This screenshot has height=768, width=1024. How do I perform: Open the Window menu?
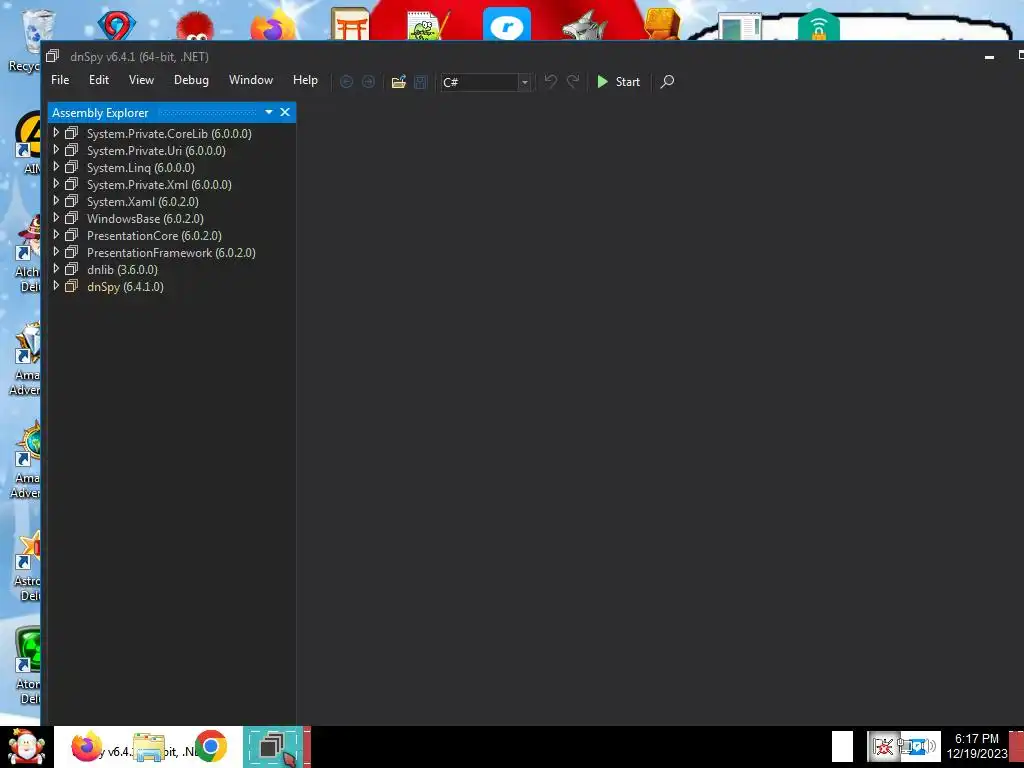pyautogui.click(x=251, y=80)
